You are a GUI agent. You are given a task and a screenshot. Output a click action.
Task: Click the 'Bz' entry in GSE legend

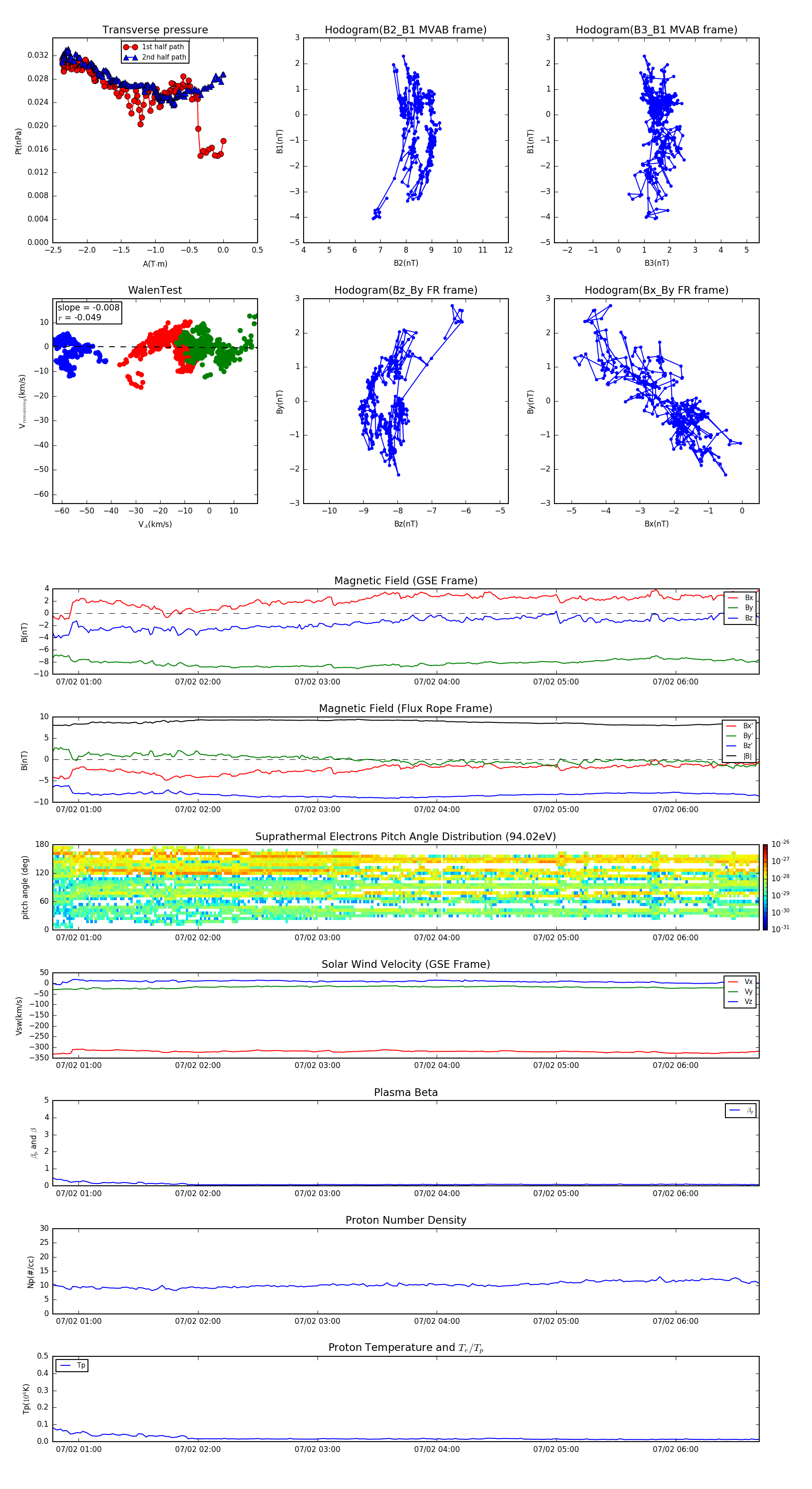tap(740, 618)
